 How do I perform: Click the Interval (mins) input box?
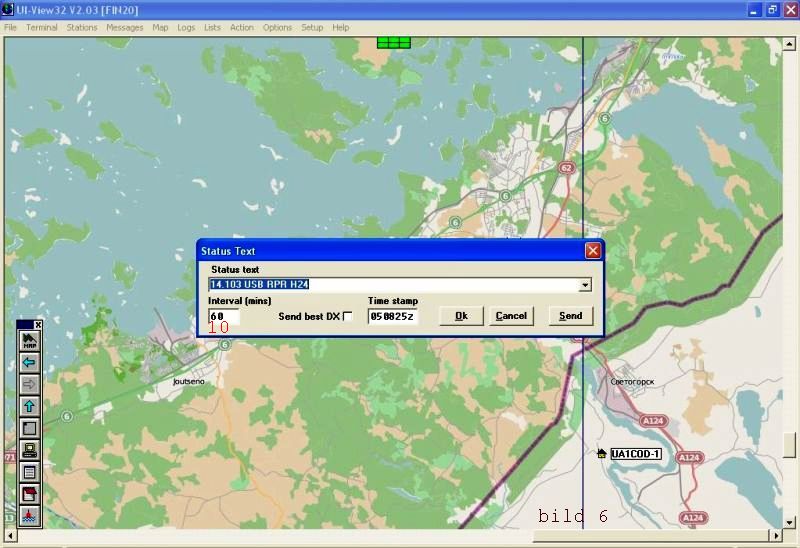pos(223,316)
